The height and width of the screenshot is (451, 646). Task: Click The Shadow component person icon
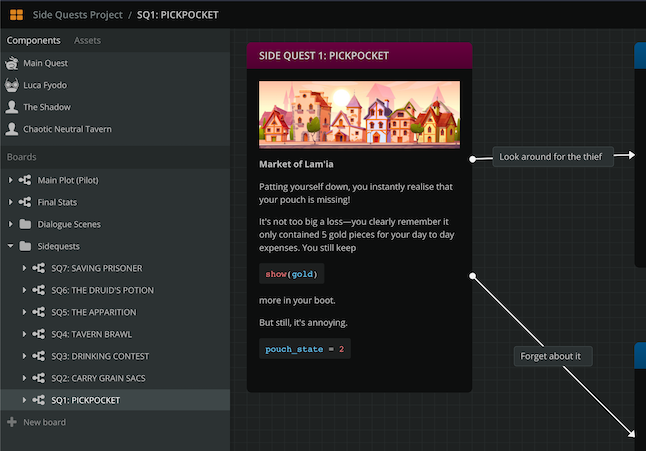(x=12, y=107)
